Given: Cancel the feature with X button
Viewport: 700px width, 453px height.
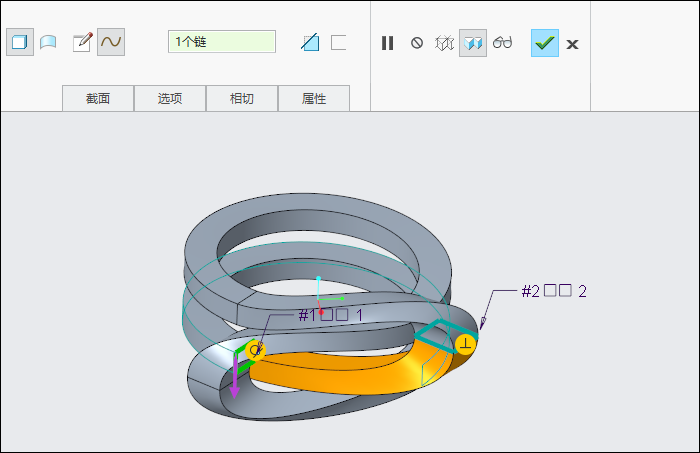Looking at the screenshot, I should coord(572,44).
